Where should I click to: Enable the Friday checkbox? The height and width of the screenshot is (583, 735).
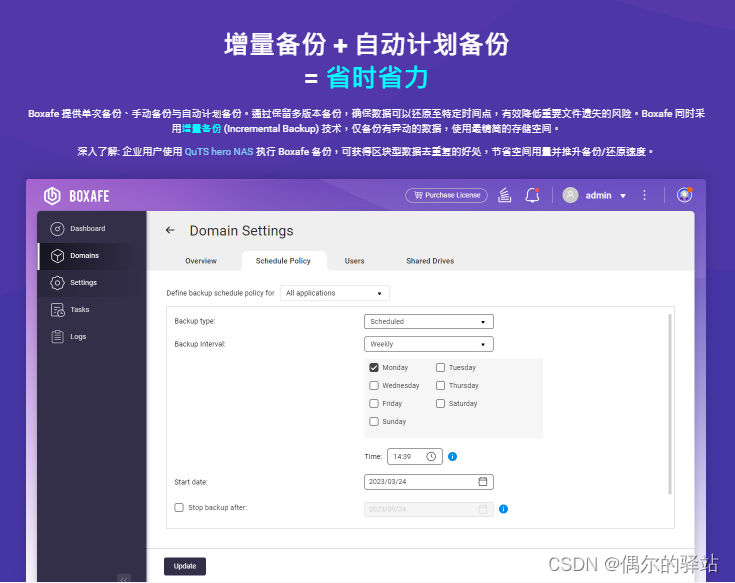(374, 404)
